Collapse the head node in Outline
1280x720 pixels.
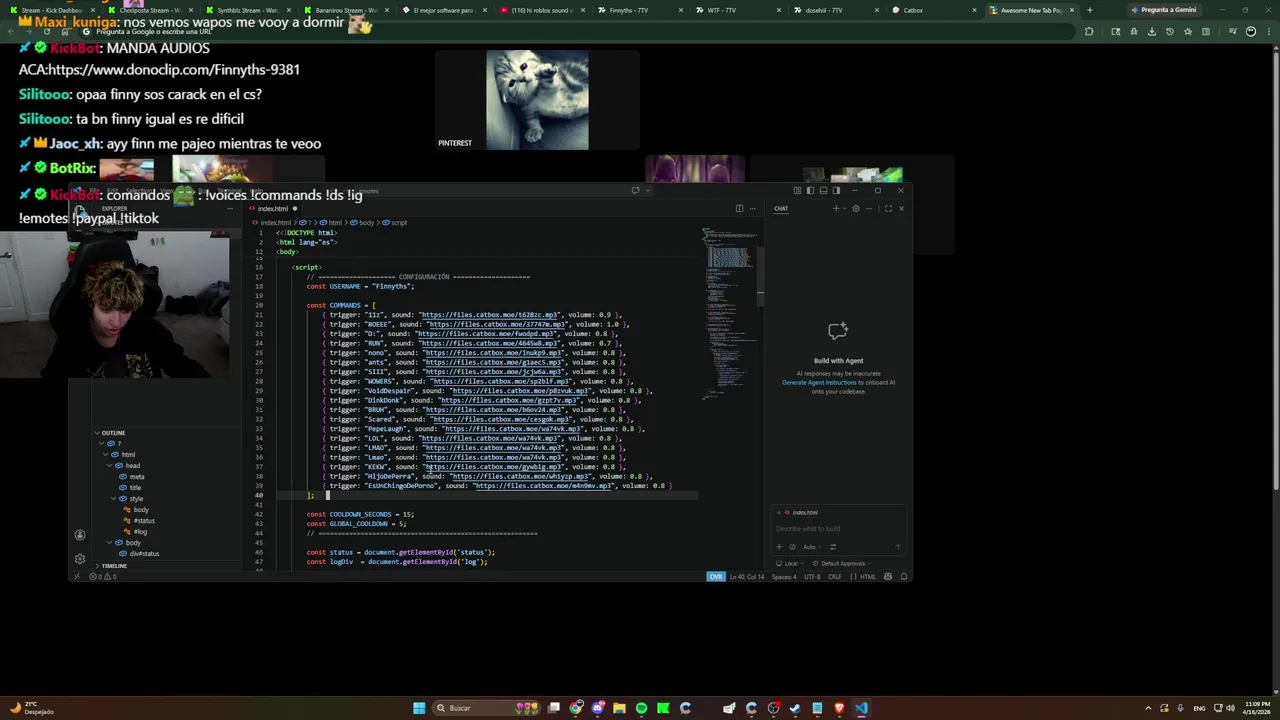pos(111,466)
